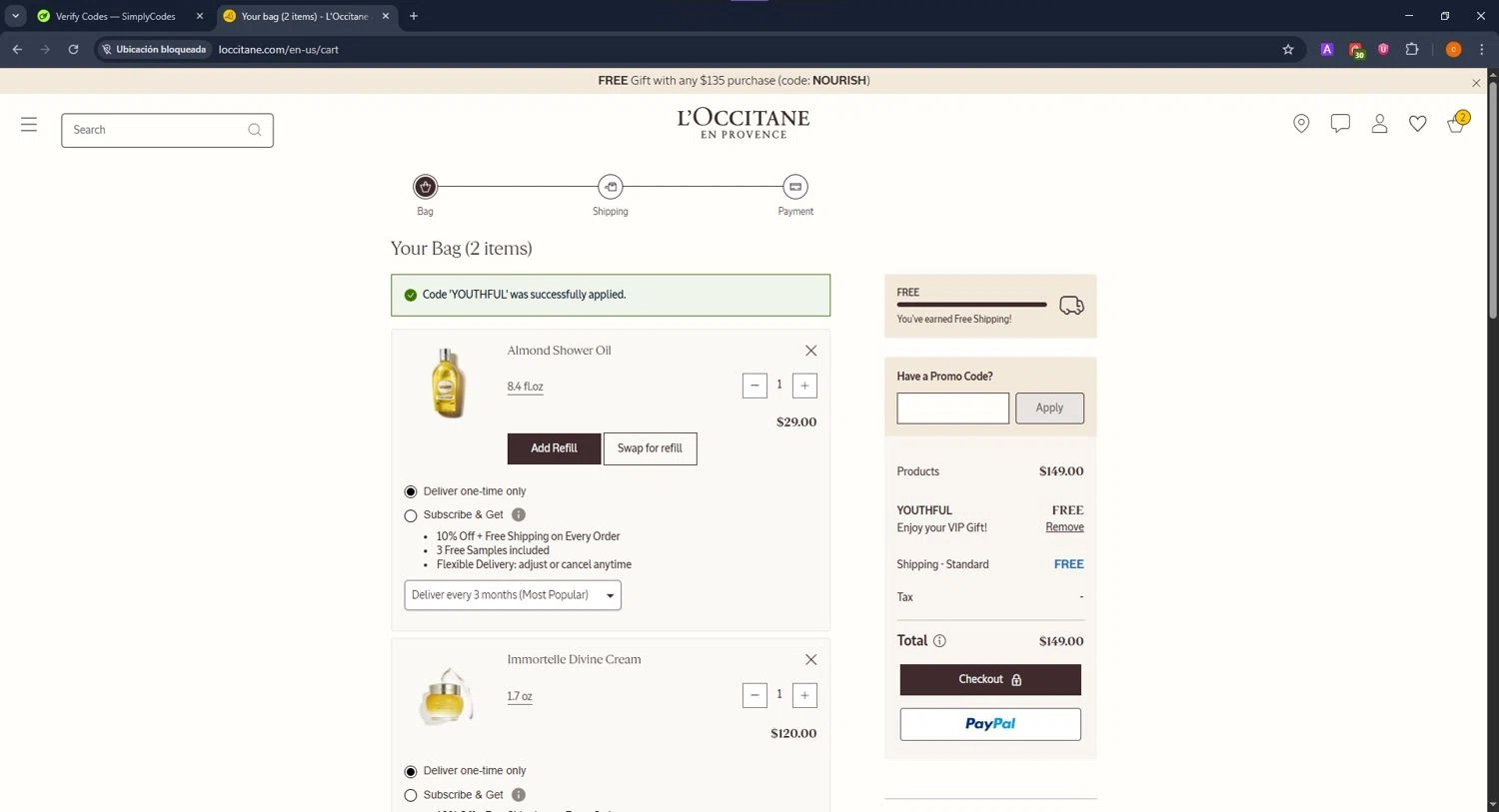Open the store locator pin icon

(1301, 124)
